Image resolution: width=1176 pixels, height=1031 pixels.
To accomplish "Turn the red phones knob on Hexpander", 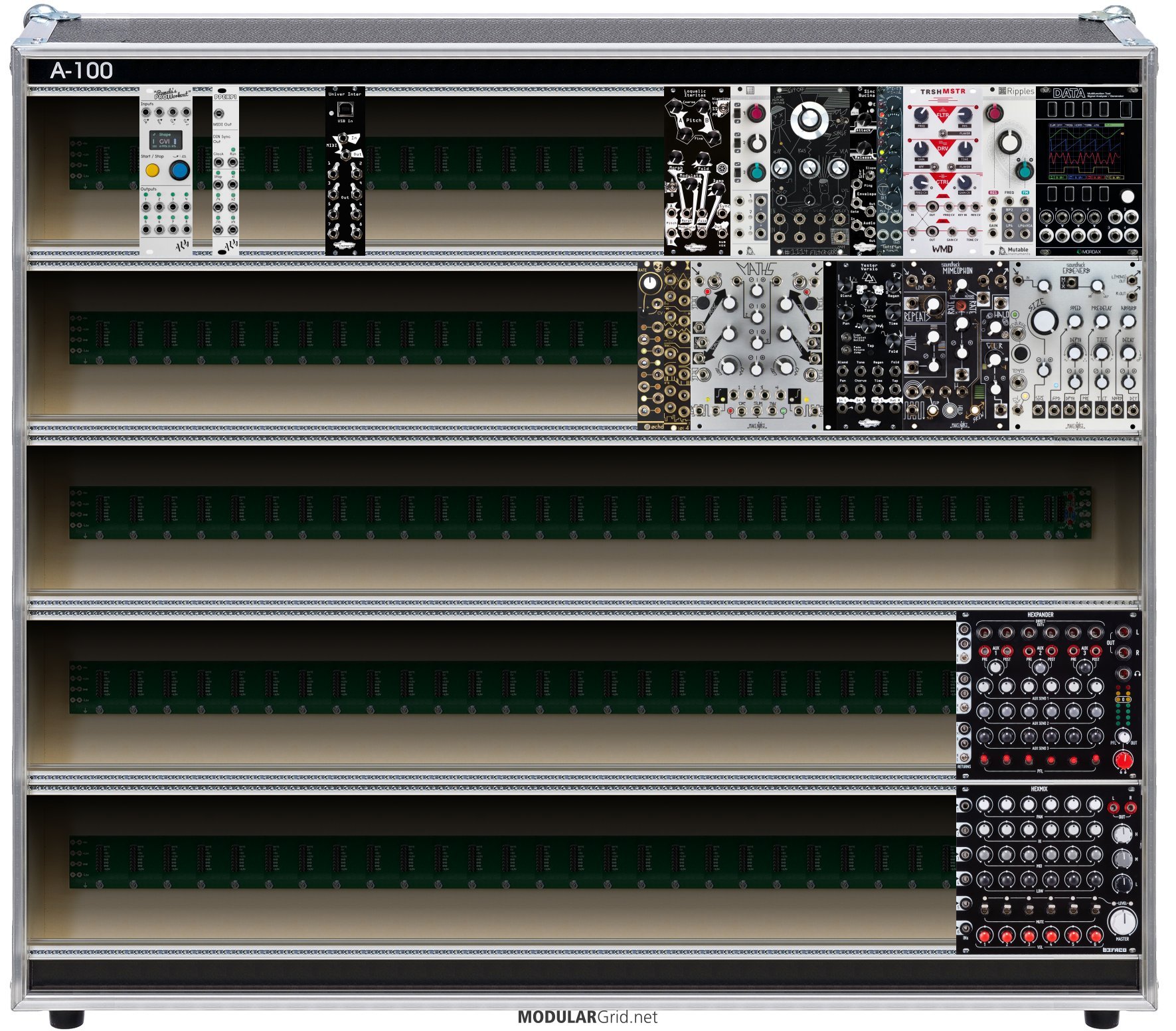I will [1123, 760].
